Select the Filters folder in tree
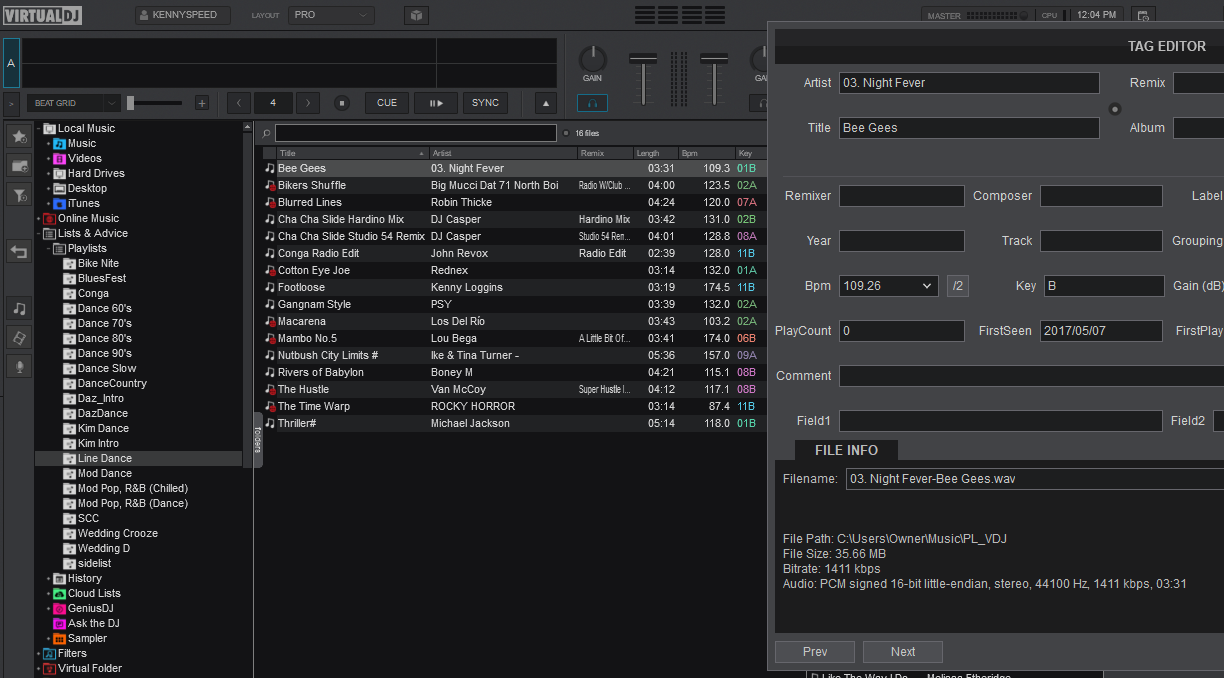 point(65,654)
